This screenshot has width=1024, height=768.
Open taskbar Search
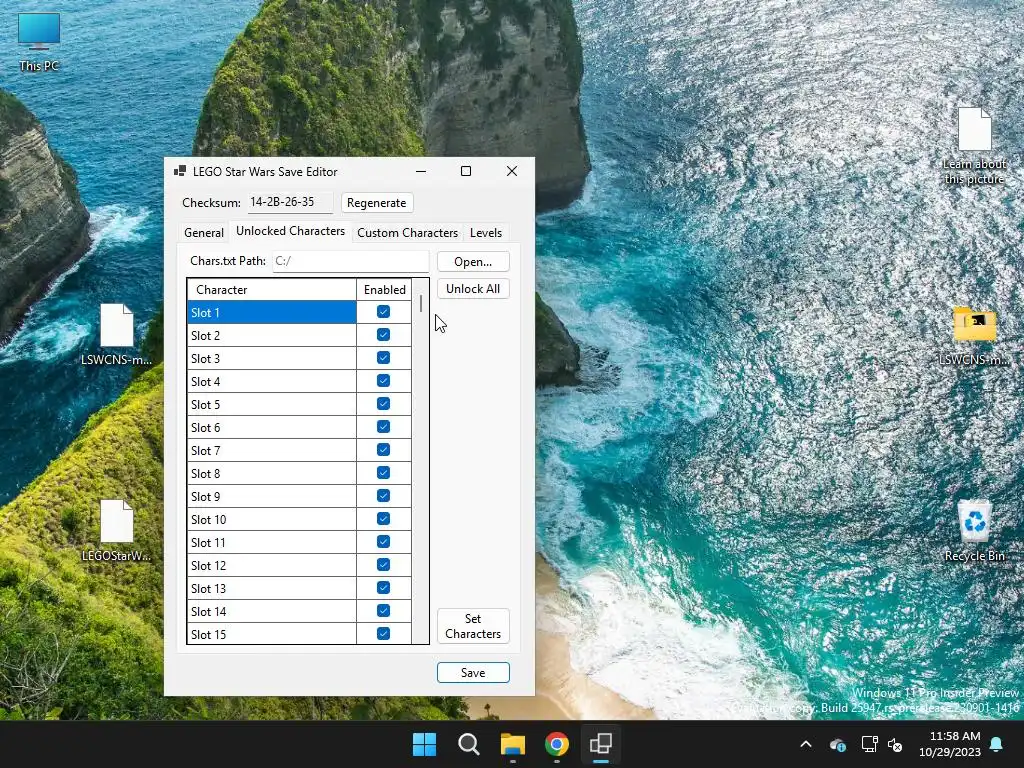click(x=468, y=744)
